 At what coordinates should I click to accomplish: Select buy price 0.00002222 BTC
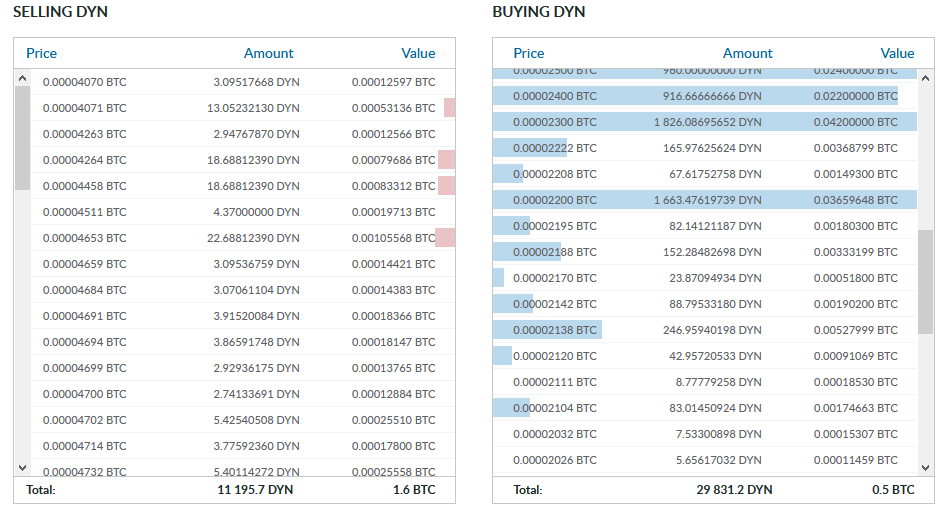point(555,148)
